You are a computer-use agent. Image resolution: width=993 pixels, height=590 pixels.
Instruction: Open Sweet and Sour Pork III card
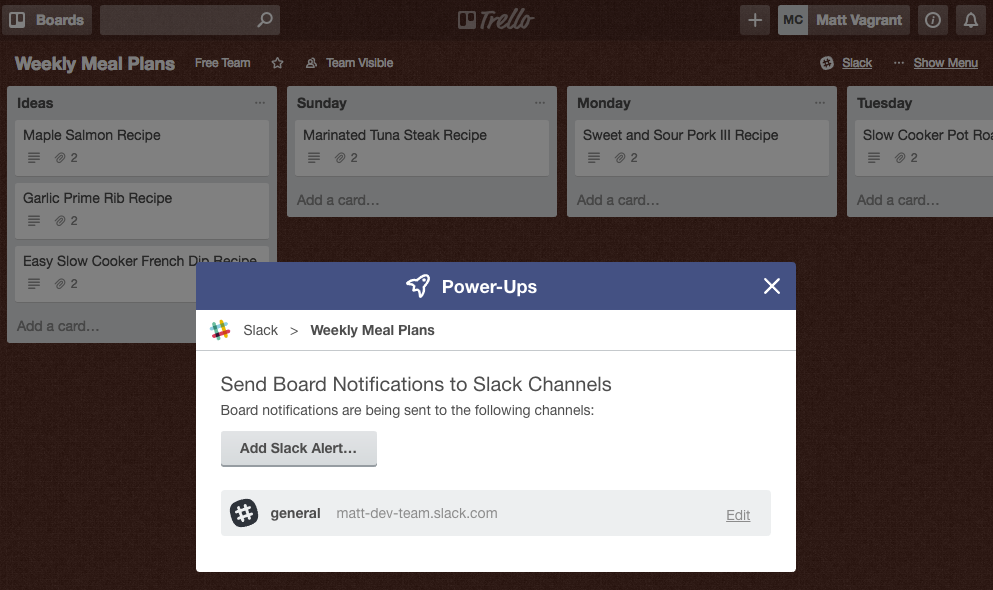pyautogui.click(x=702, y=148)
